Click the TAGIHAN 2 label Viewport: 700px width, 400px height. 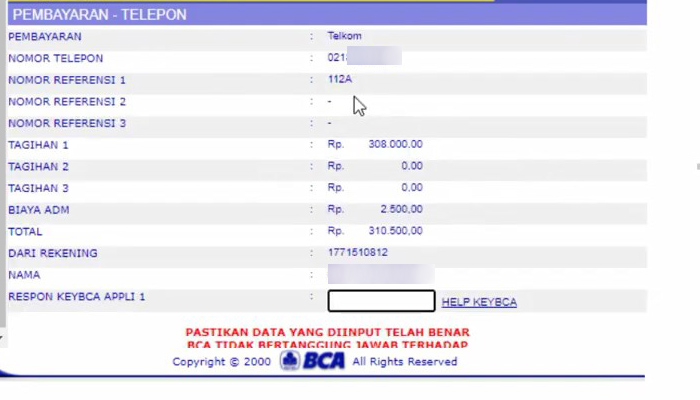pyautogui.click(x=38, y=167)
